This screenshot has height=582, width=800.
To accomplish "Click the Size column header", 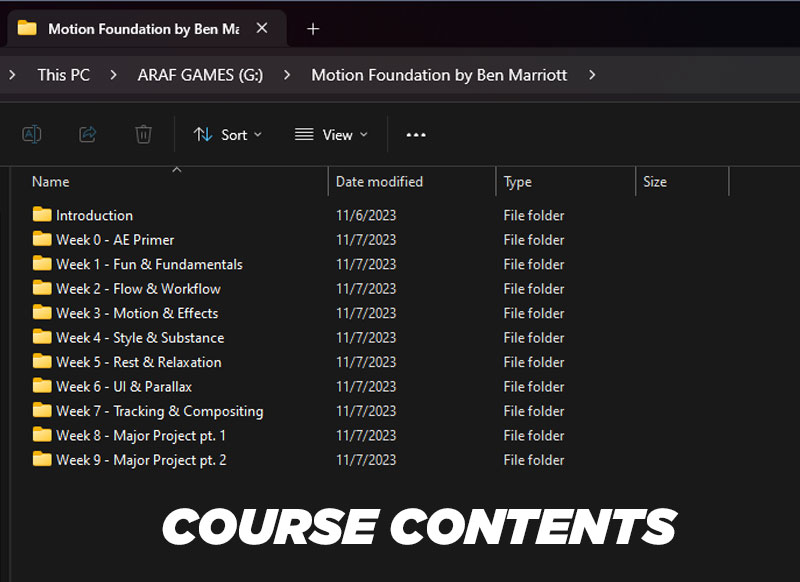I will click(x=655, y=181).
